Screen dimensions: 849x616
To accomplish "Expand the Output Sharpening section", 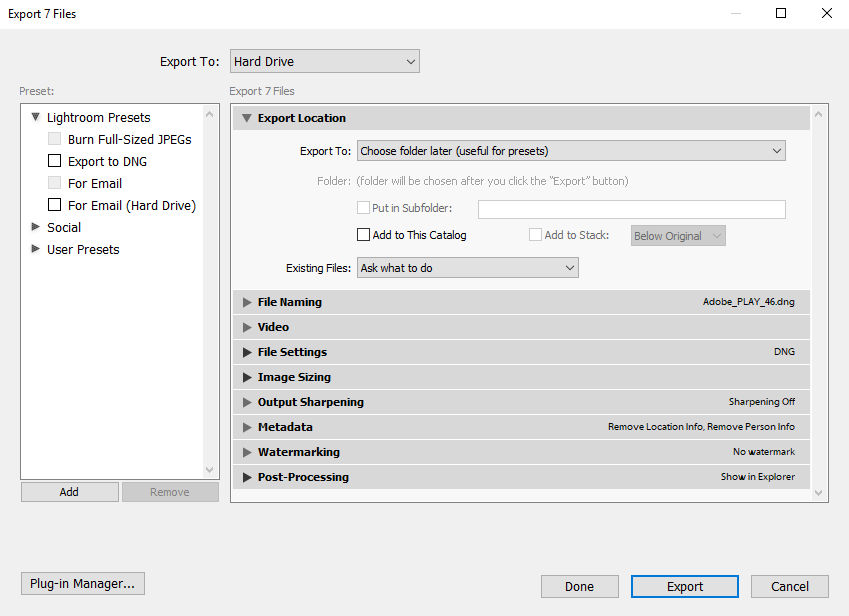I will (x=247, y=401).
